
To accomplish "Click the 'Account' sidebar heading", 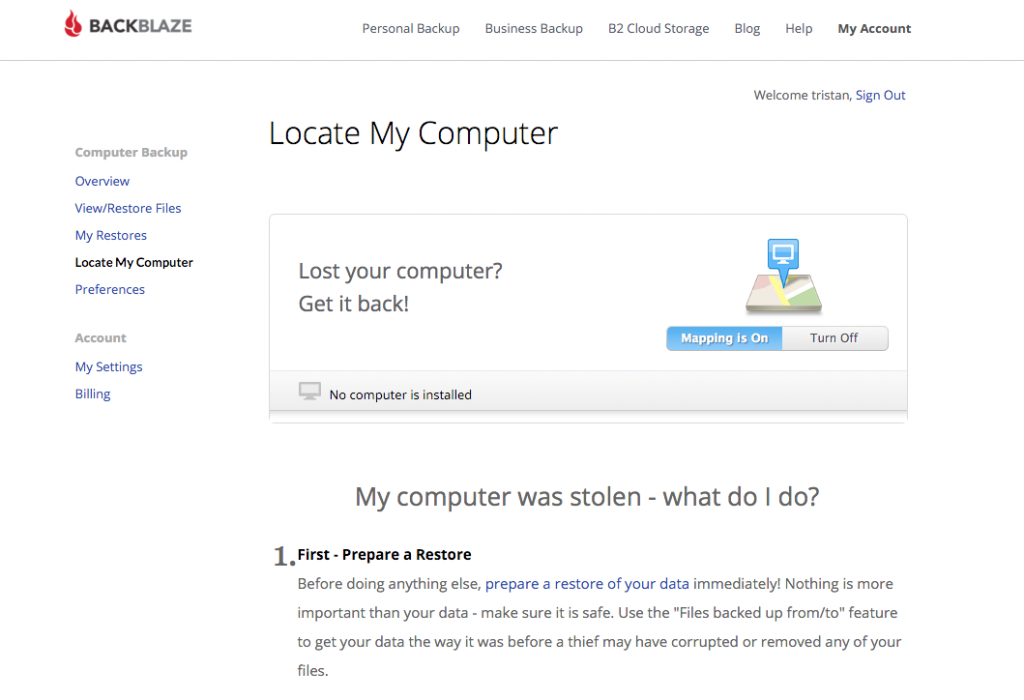I will [x=100, y=338].
